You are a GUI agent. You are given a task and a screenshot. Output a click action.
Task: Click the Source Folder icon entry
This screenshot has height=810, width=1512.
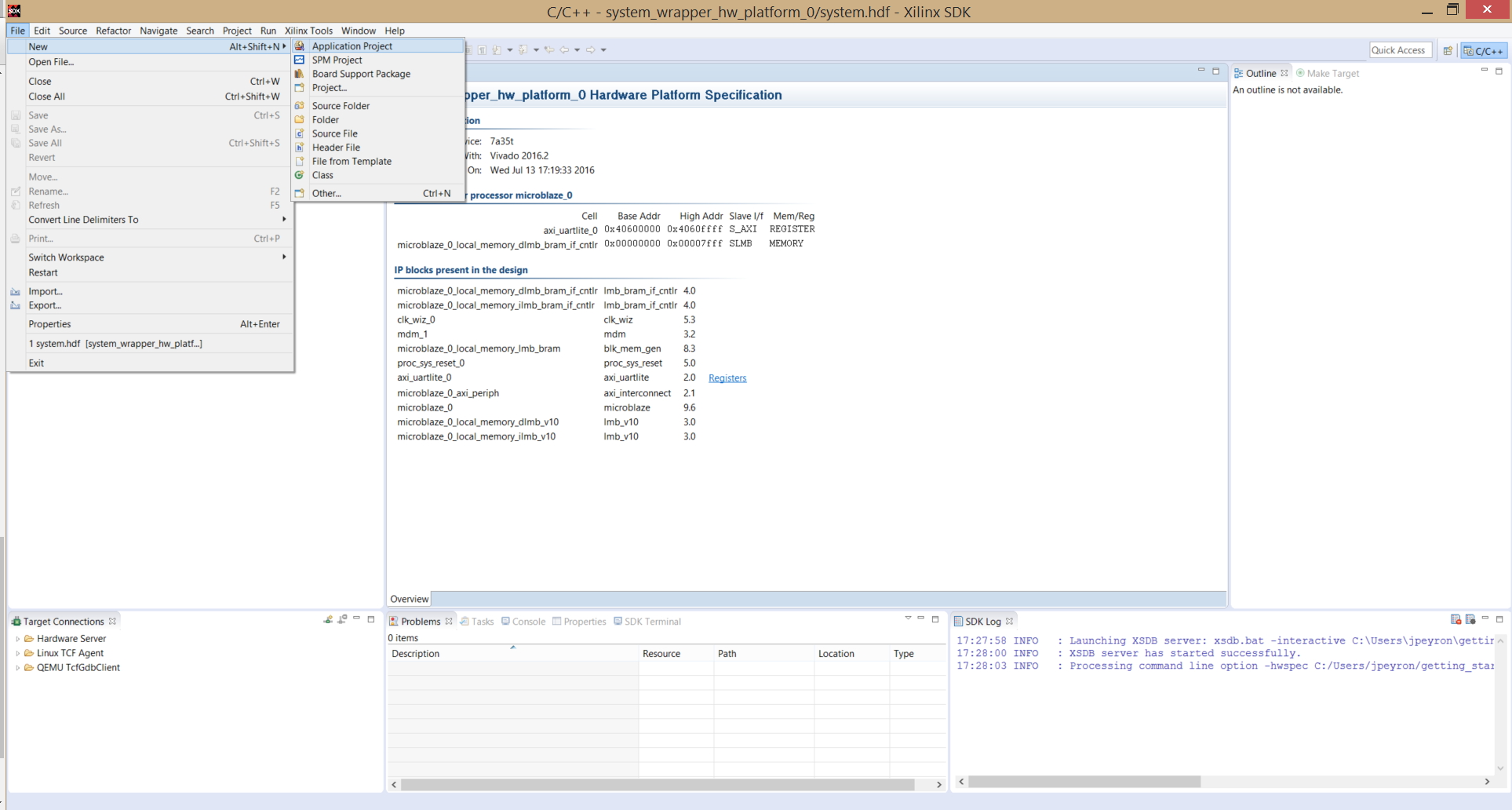pyautogui.click(x=299, y=105)
